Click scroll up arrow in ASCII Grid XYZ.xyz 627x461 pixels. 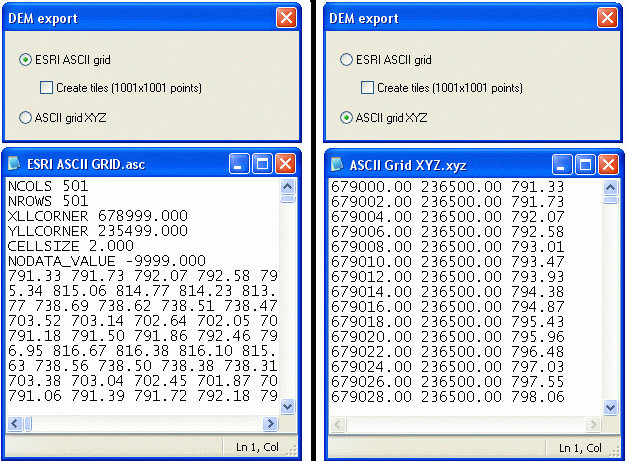pyautogui.click(x=609, y=186)
